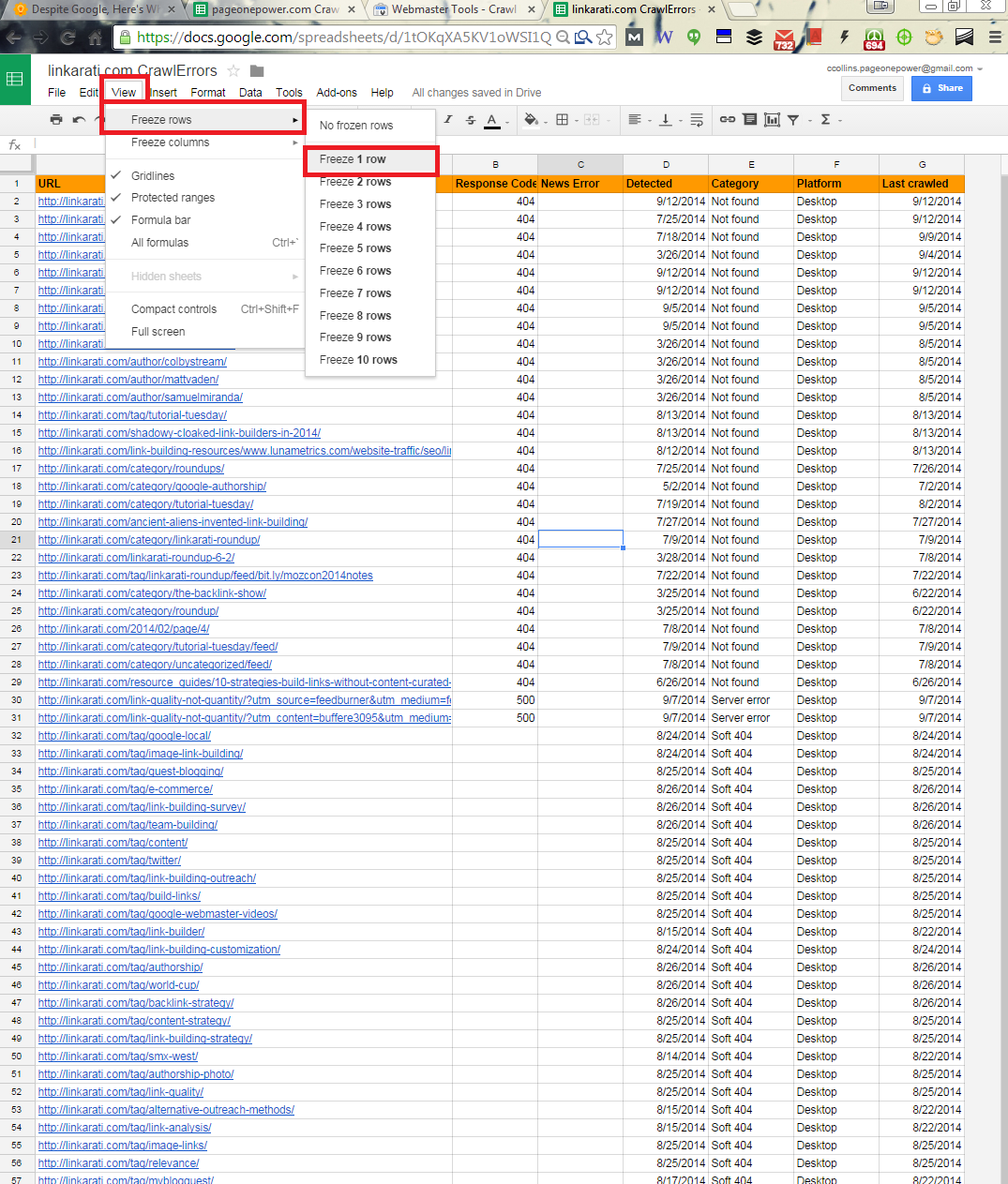Viewport: 1008px width, 1184px height.
Task: Apply Italic formatting
Action: (447, 120)
